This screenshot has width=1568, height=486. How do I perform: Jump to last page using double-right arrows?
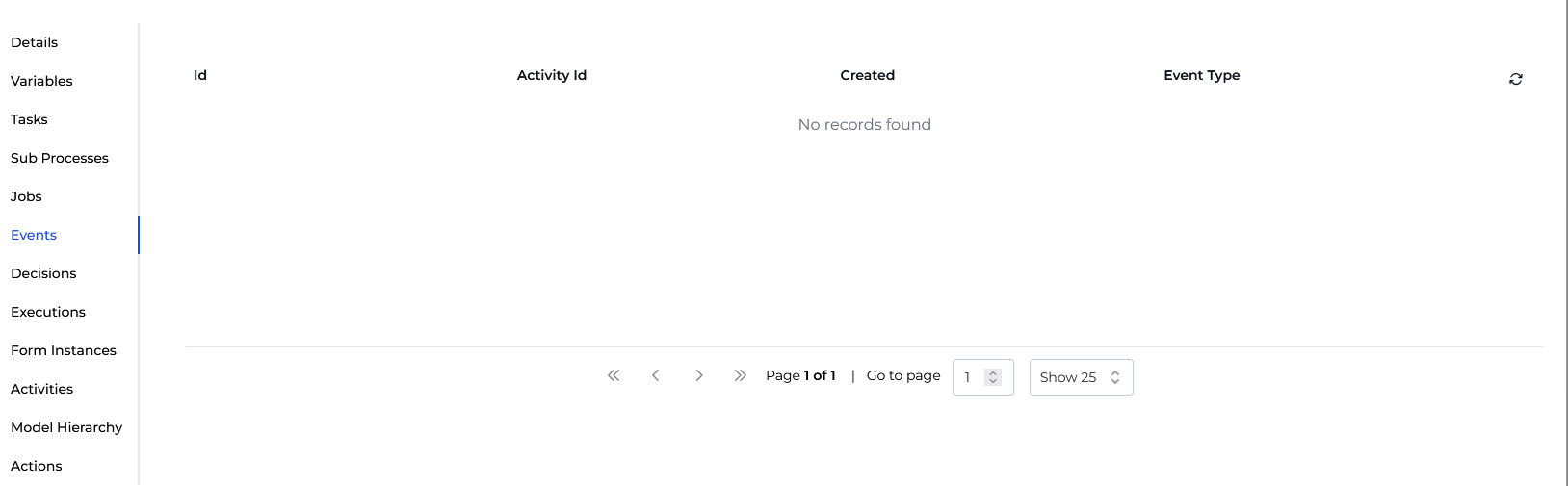click(740, 375)
